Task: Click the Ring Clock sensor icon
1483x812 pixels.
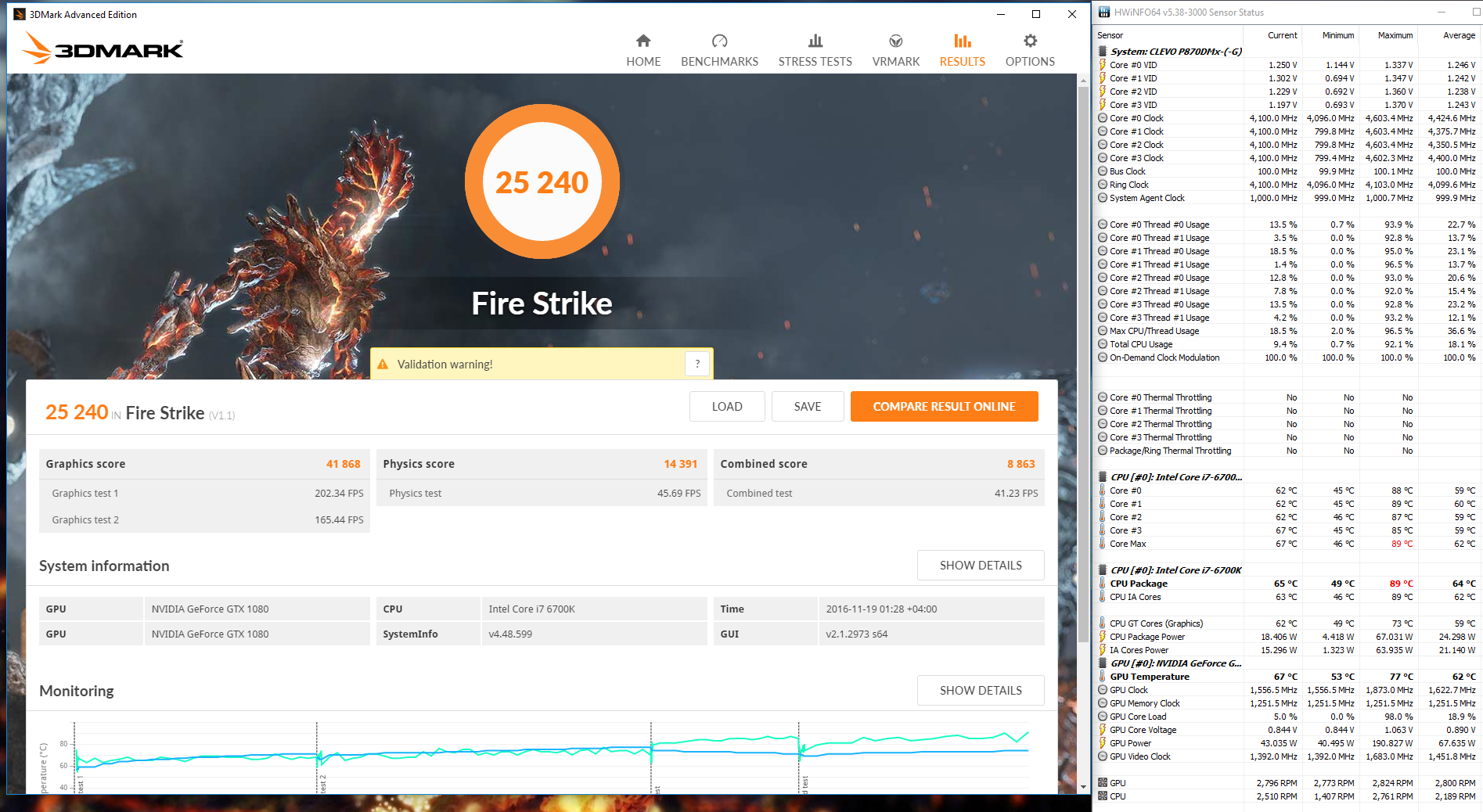Action: [1103, 185]
